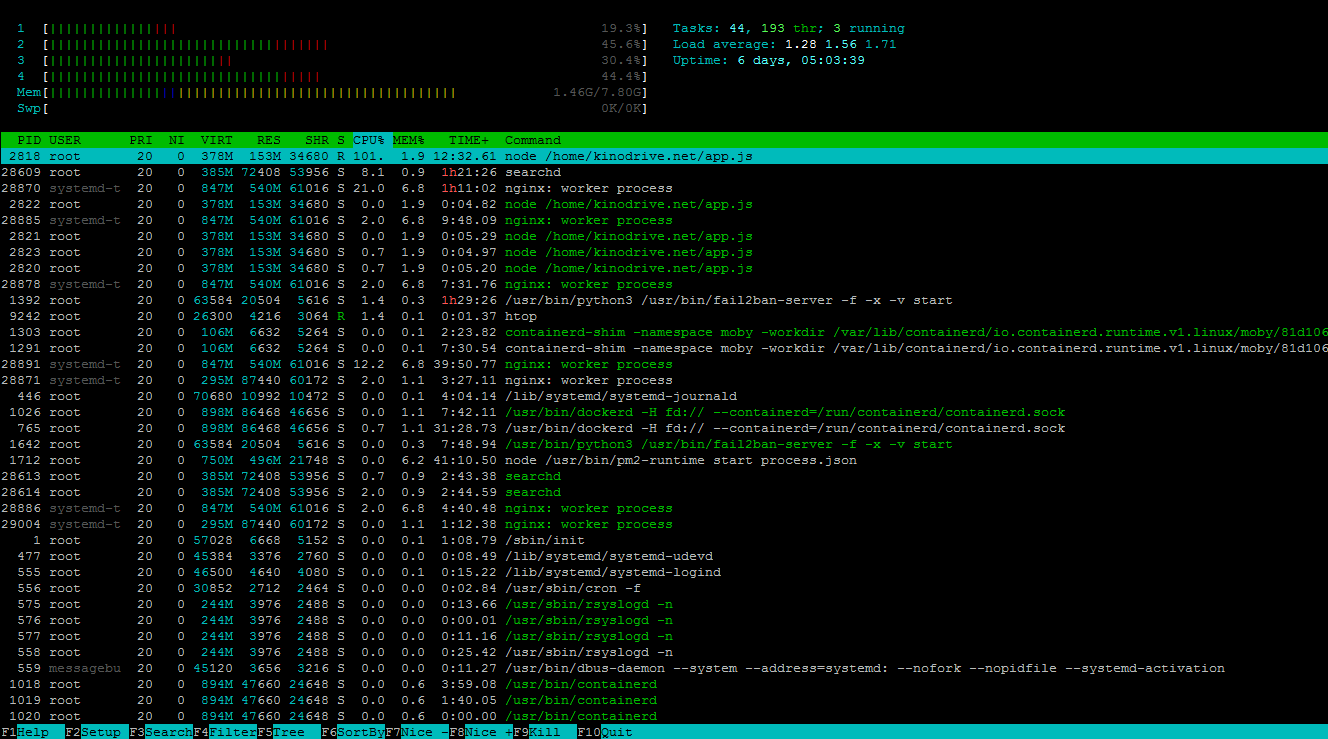Viewport: 1328px width, 739px height.
Task: Select the PID 9242 htop row
Action: pyautogui.click(x=664, y=316)
